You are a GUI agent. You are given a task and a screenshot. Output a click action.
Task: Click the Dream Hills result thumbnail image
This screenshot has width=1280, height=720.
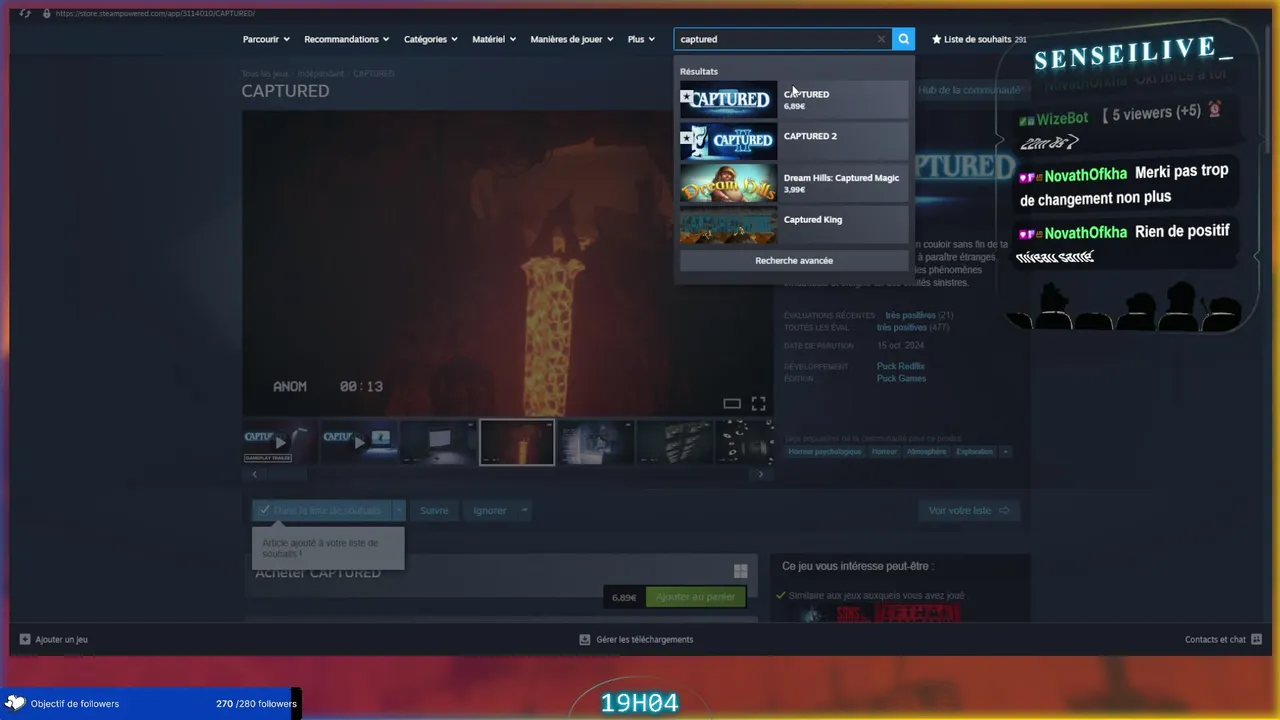click(728, 183)
